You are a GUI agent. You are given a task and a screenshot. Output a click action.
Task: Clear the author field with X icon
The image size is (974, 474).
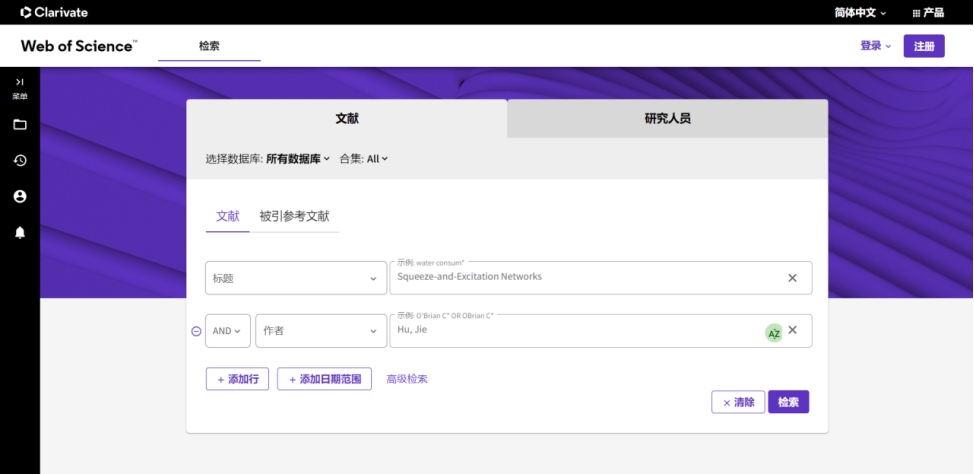tap(792, 330)
